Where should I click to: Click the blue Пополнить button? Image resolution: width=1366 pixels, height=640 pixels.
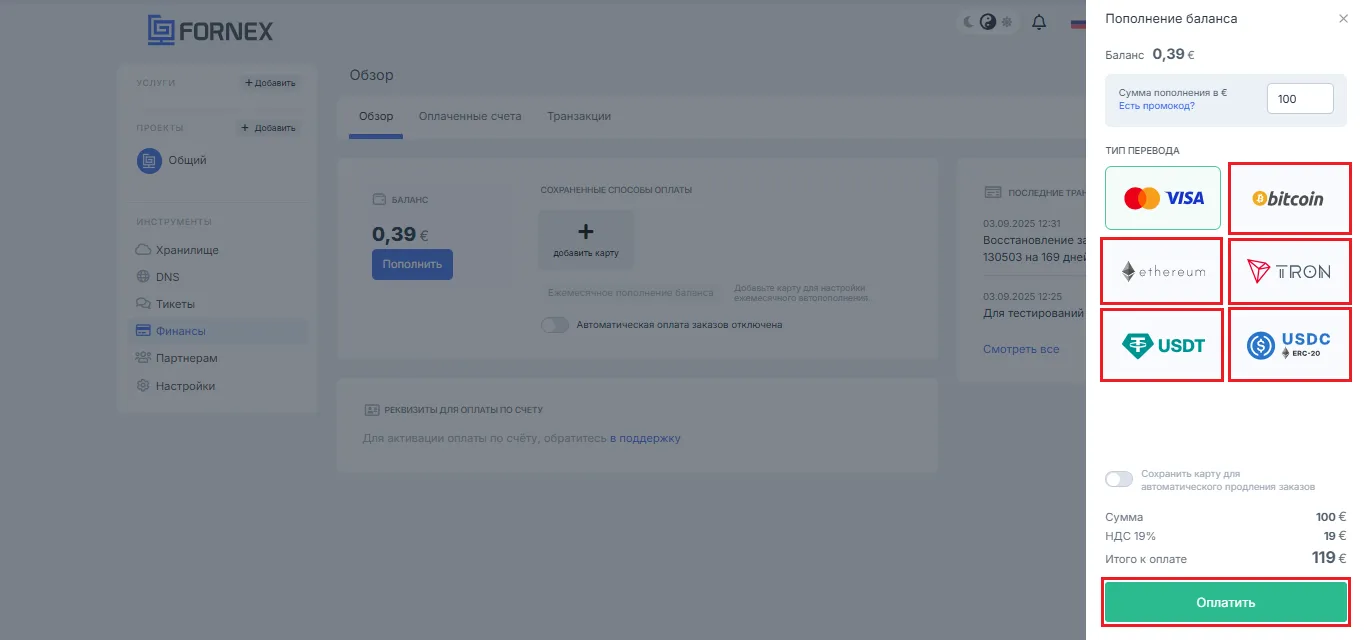coord(412,265)
